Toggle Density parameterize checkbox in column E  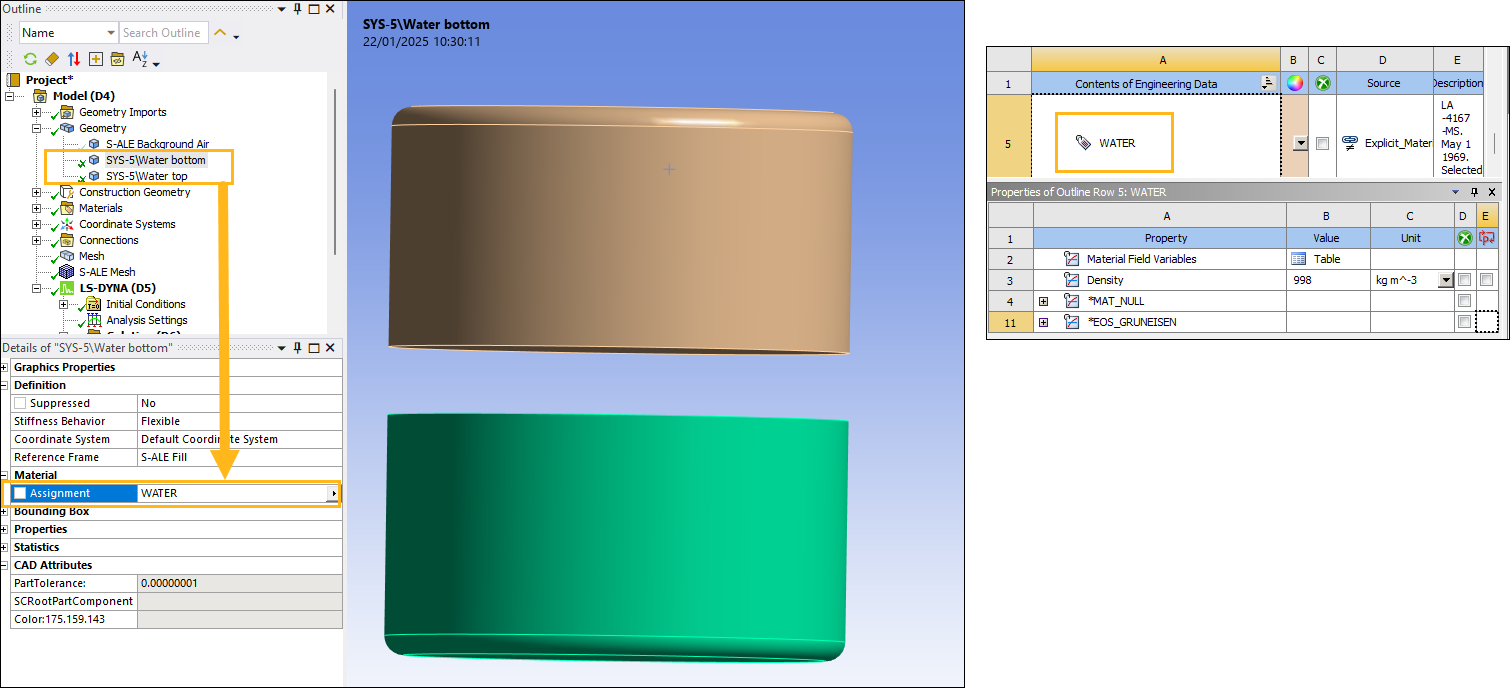pos(1486,280)
